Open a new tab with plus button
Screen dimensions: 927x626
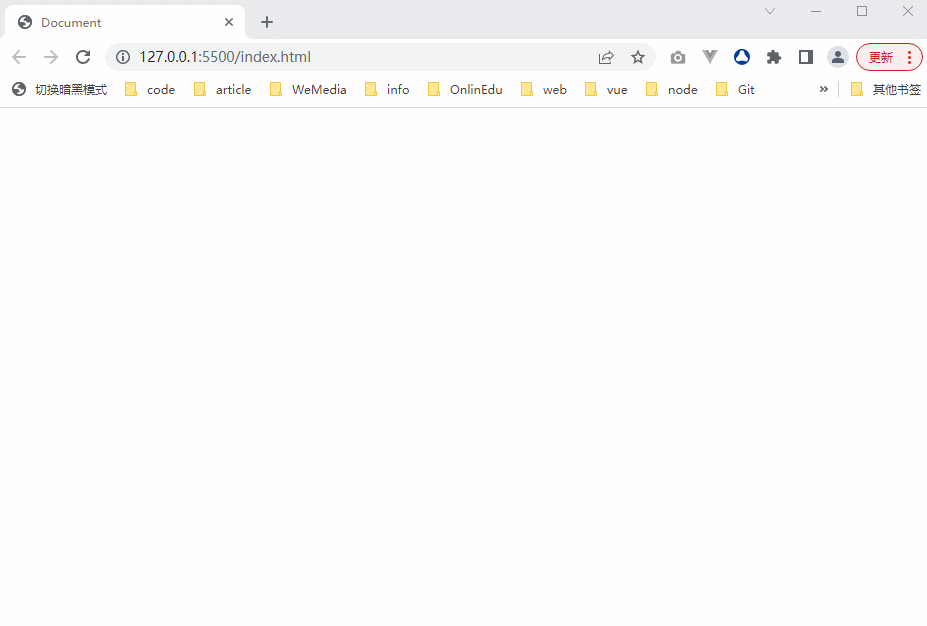point(267,22)
